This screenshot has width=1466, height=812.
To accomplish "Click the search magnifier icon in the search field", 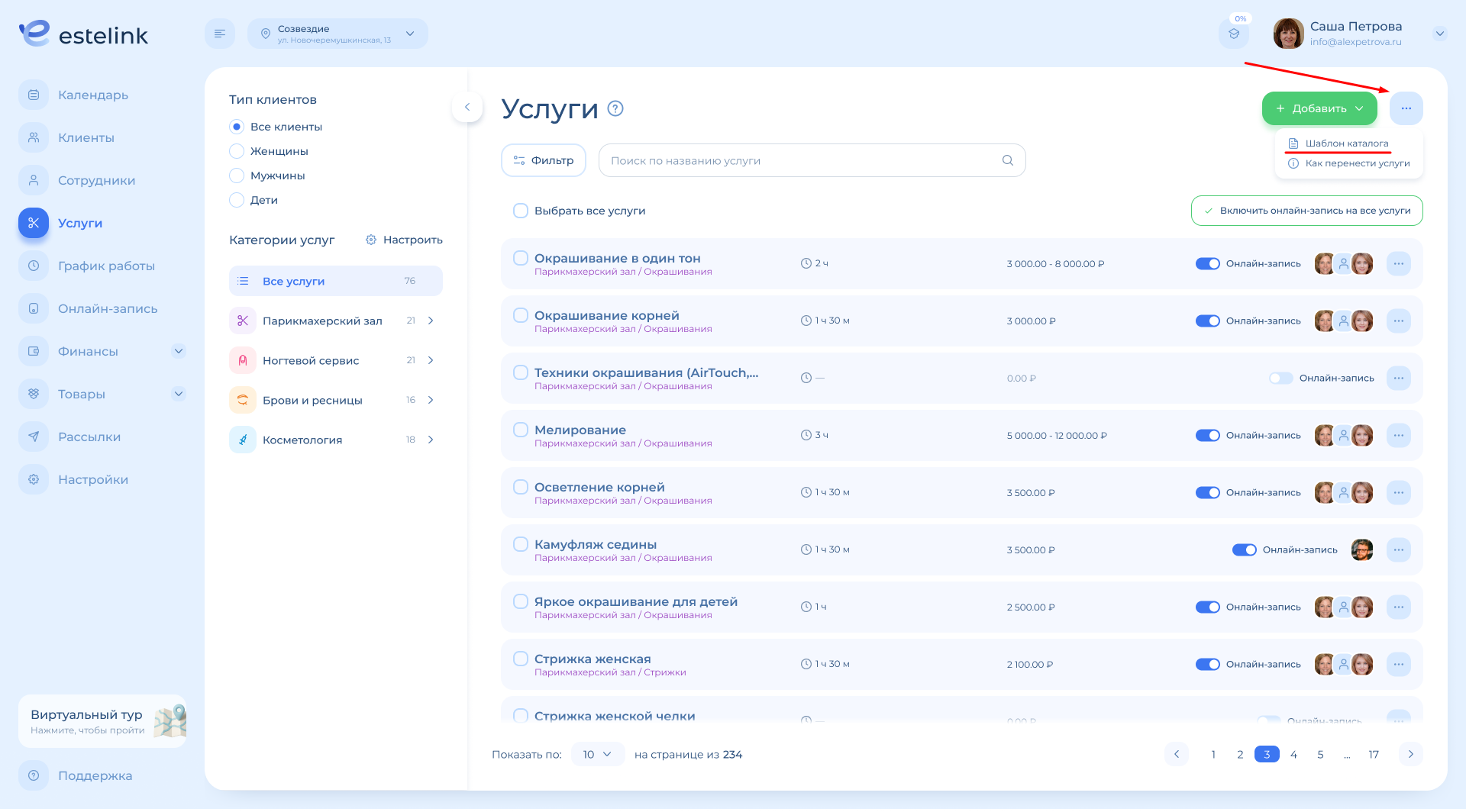I will pyautogui.click(x=1007, y=160).
